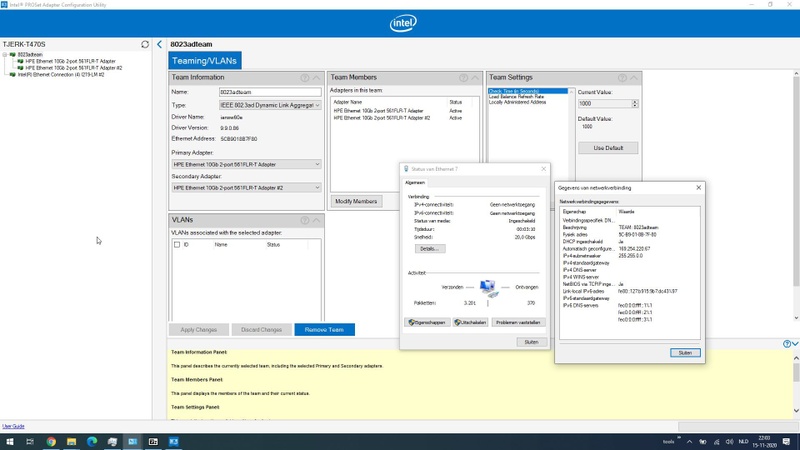The width and height of the screenshot is (800, 450).
Task: Close the Status van Ethernet 7 dialog
Action: [x=543, y=169]
